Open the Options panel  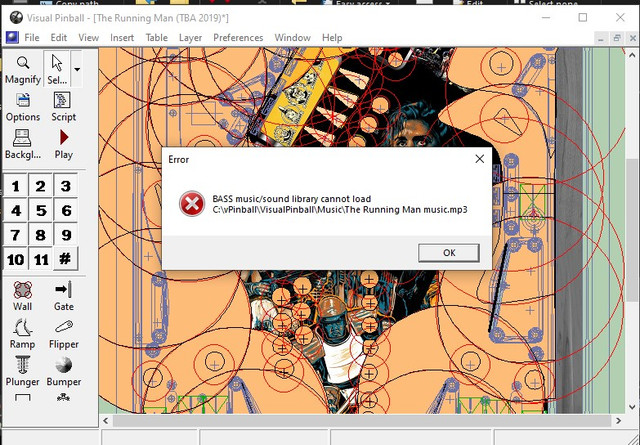pyautogui.click(x=23, y=107)
